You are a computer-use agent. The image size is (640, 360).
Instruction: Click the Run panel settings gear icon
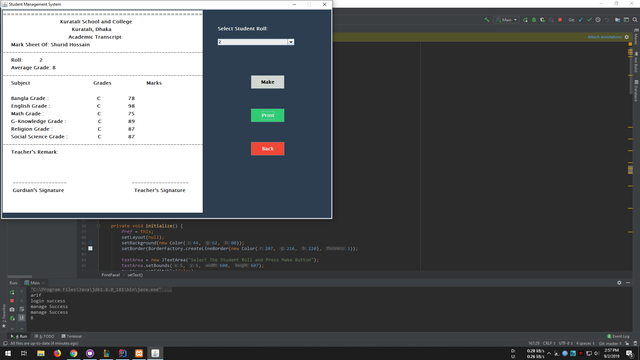(x=619, y=283)
